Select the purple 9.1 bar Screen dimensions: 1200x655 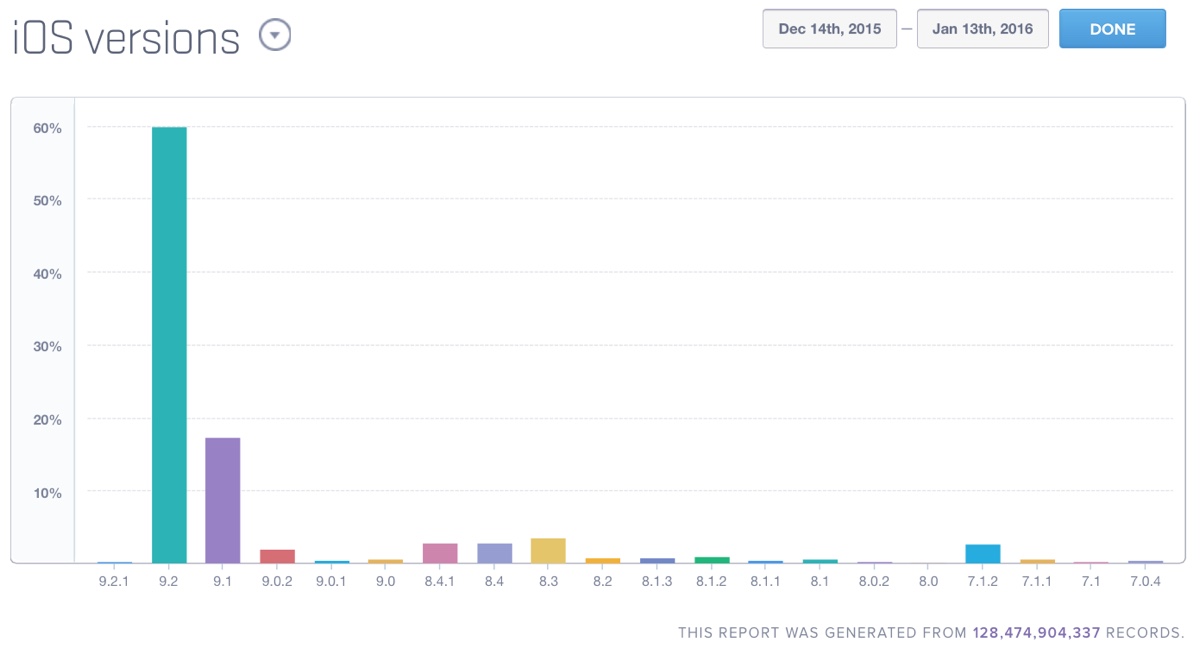pos(223,500)
